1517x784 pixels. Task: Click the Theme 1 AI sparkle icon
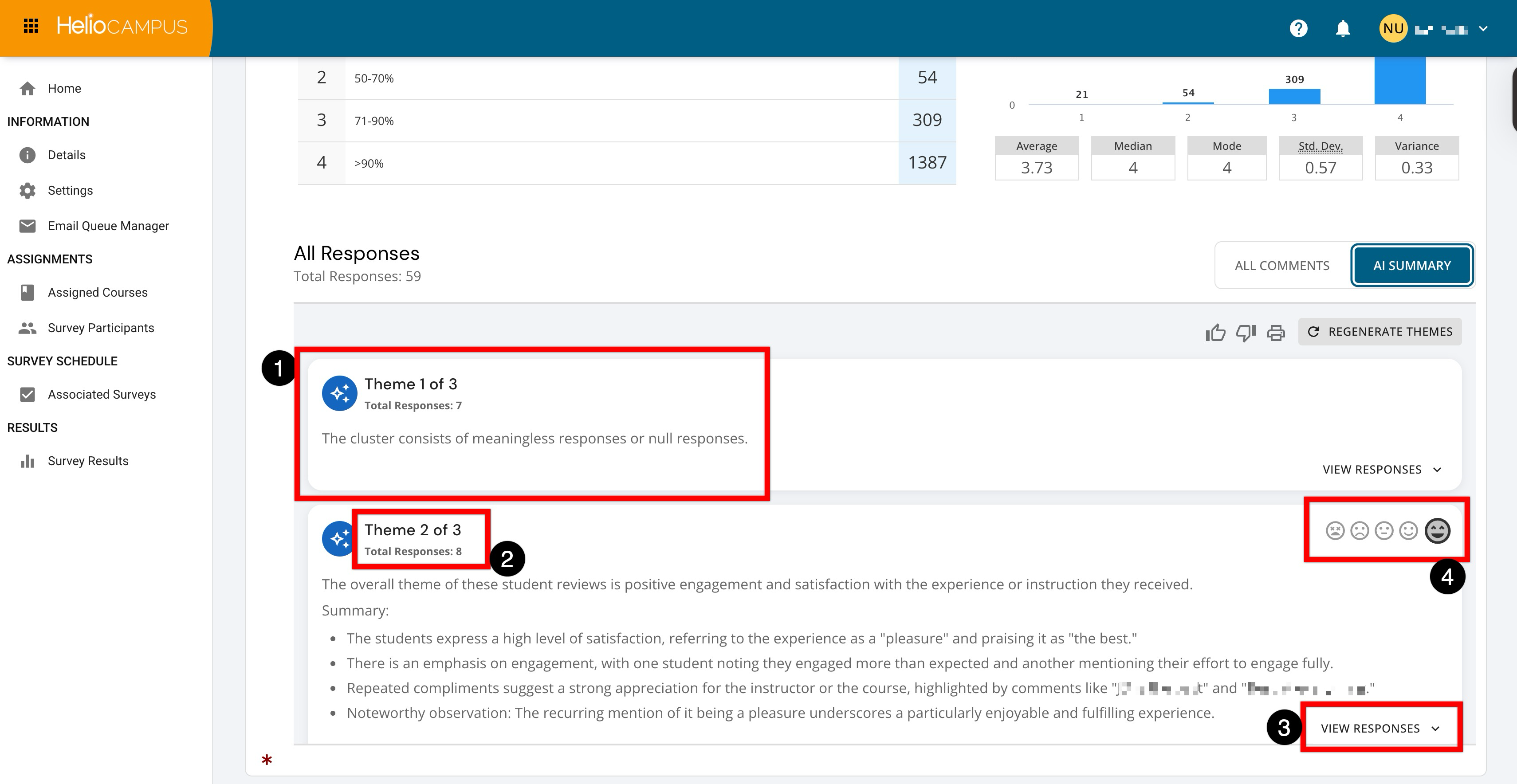339,393
